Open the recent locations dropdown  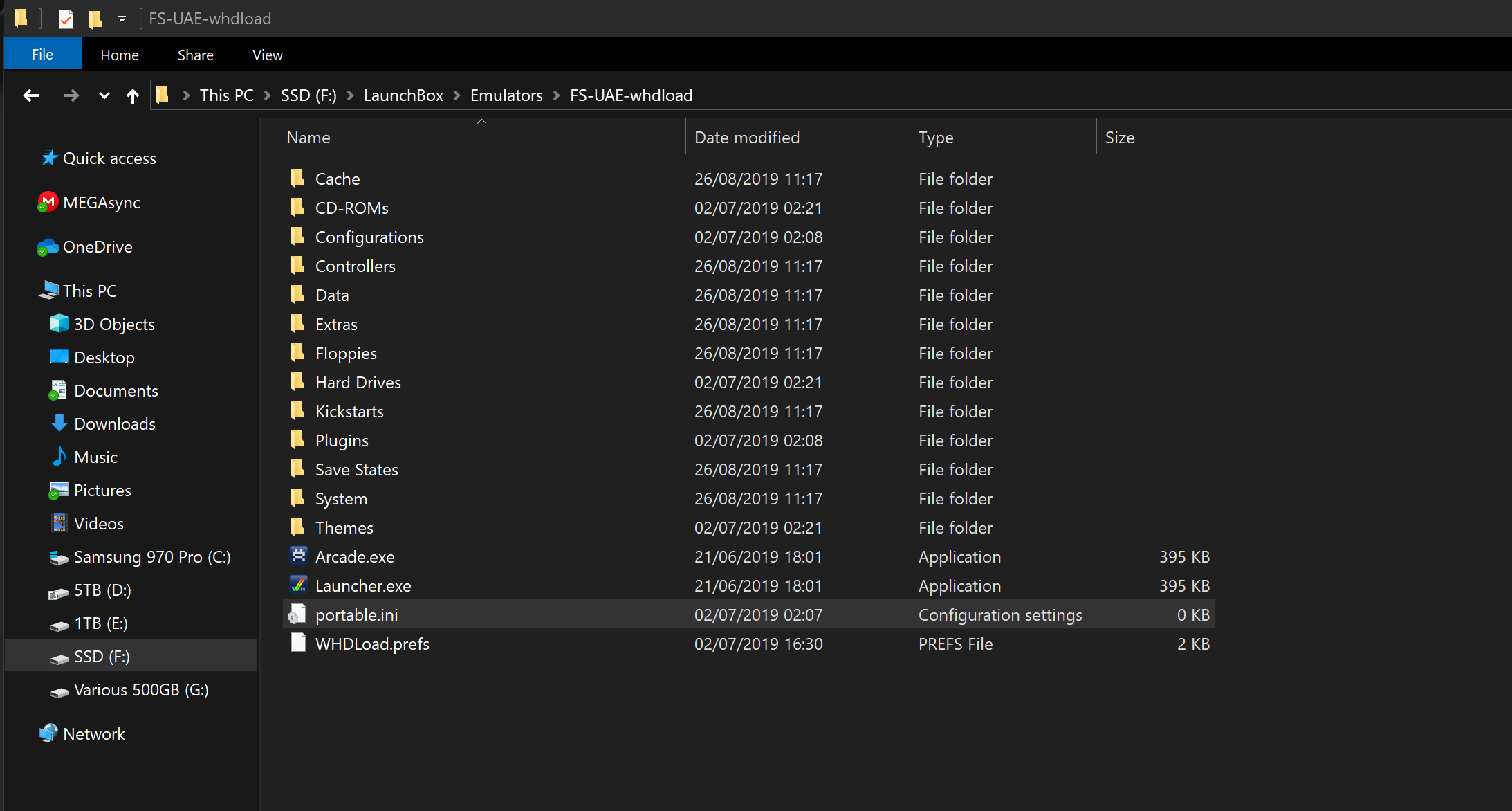click(x=104, y=95)
